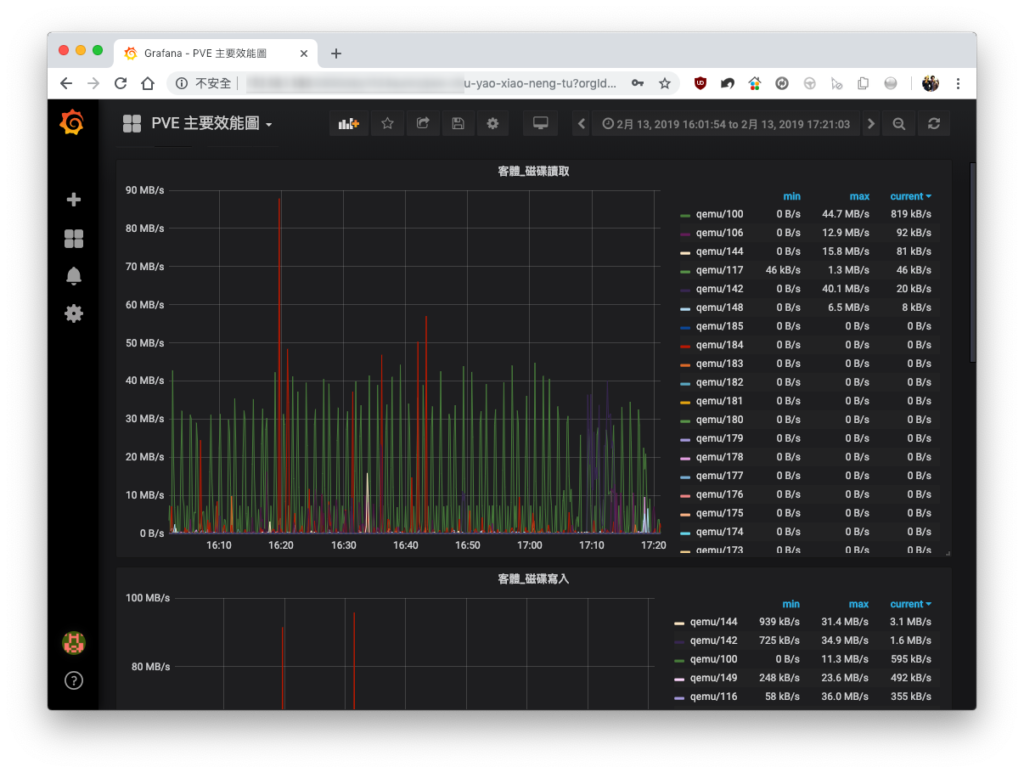Open the 客體_磁碟讀取 panel title menu
Image resolution: width=1024 pixels, height=773 pixels.
pos(534,171)
